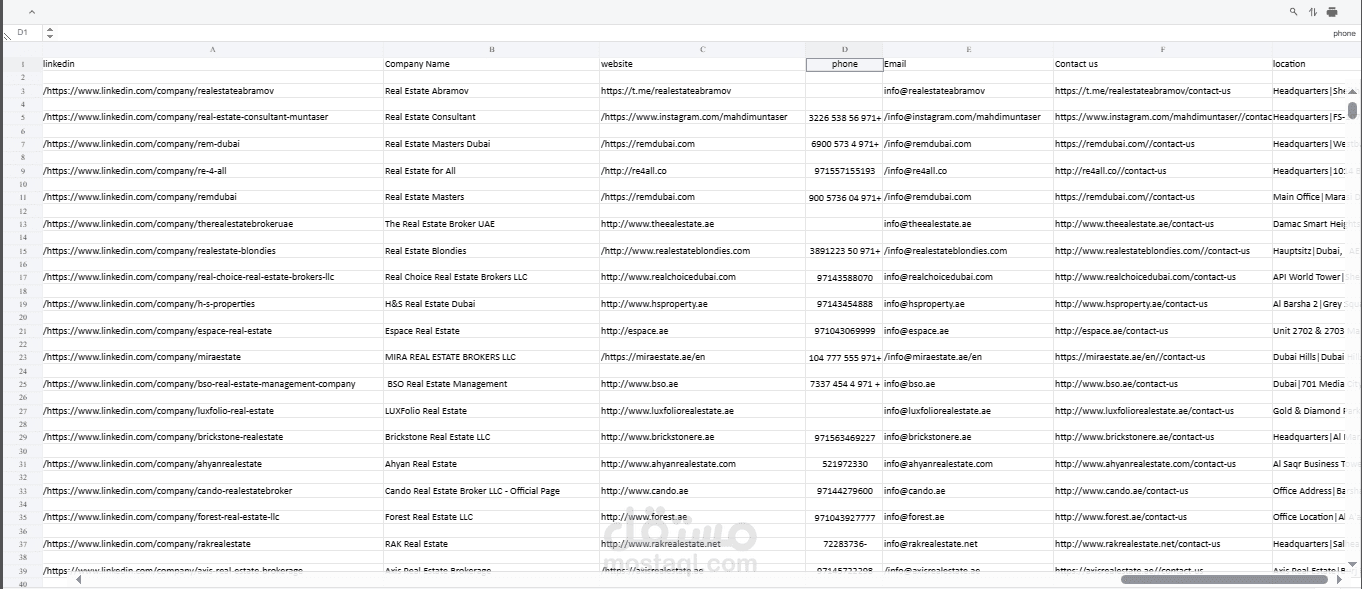Click 'Brickstone Real Estate LLC' cell
The height and width of the screenshot is (589, 1362).
(x=492, y=437)
